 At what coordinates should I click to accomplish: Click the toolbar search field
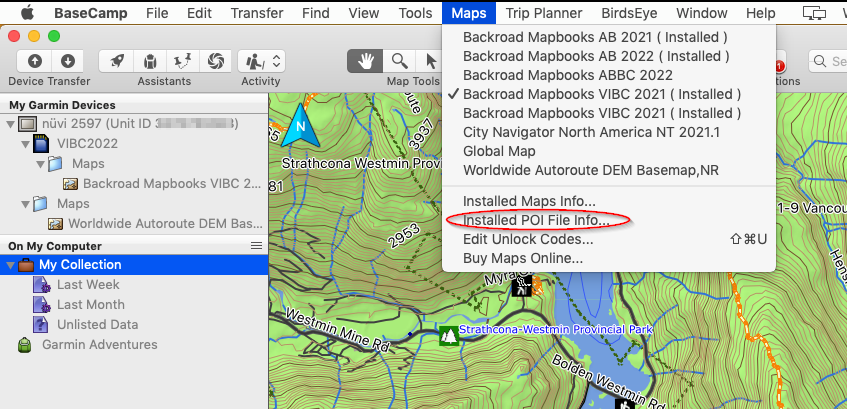tap(828, 61)
